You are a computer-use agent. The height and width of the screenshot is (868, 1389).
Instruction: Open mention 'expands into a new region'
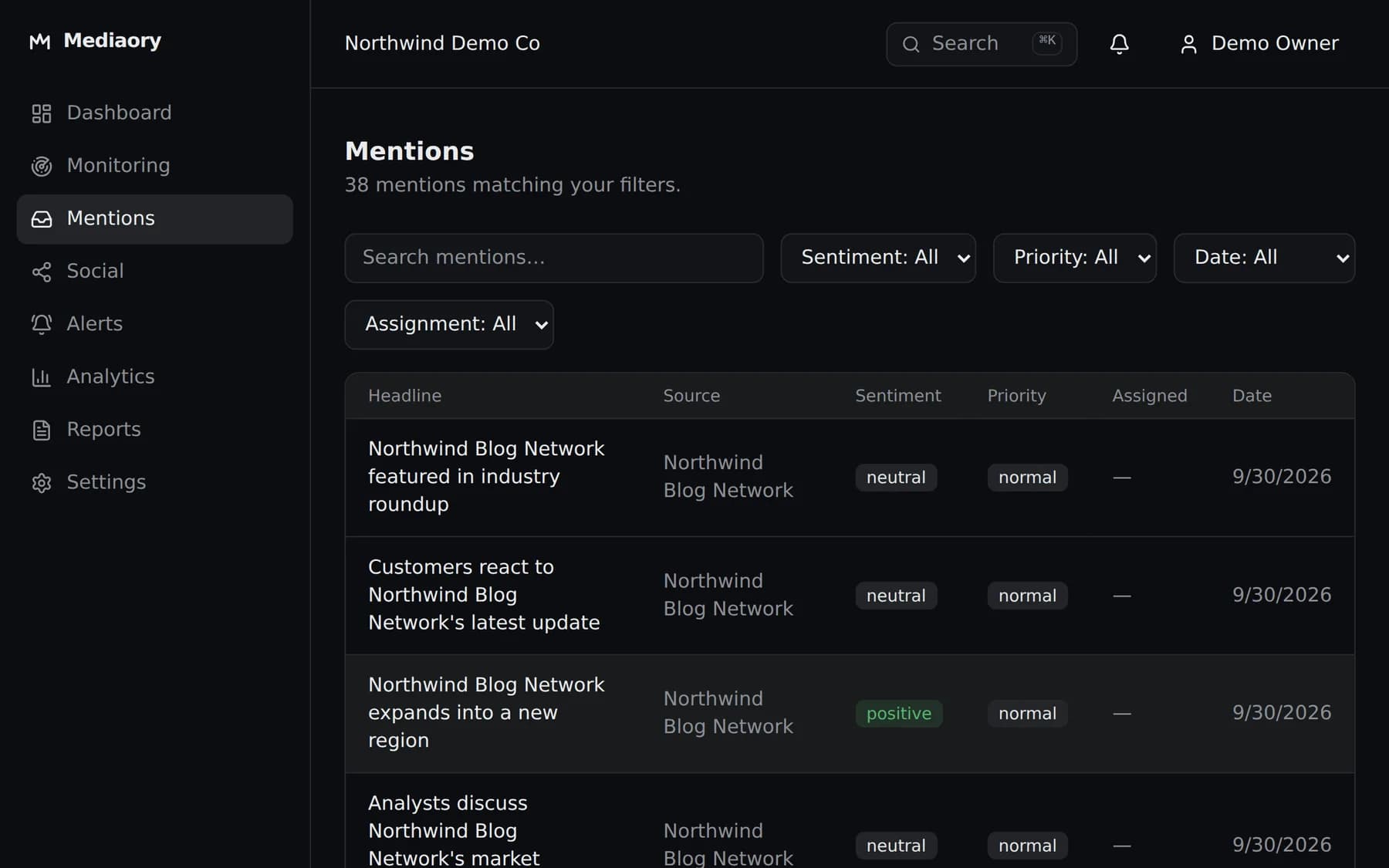click(x=486, y=713)
